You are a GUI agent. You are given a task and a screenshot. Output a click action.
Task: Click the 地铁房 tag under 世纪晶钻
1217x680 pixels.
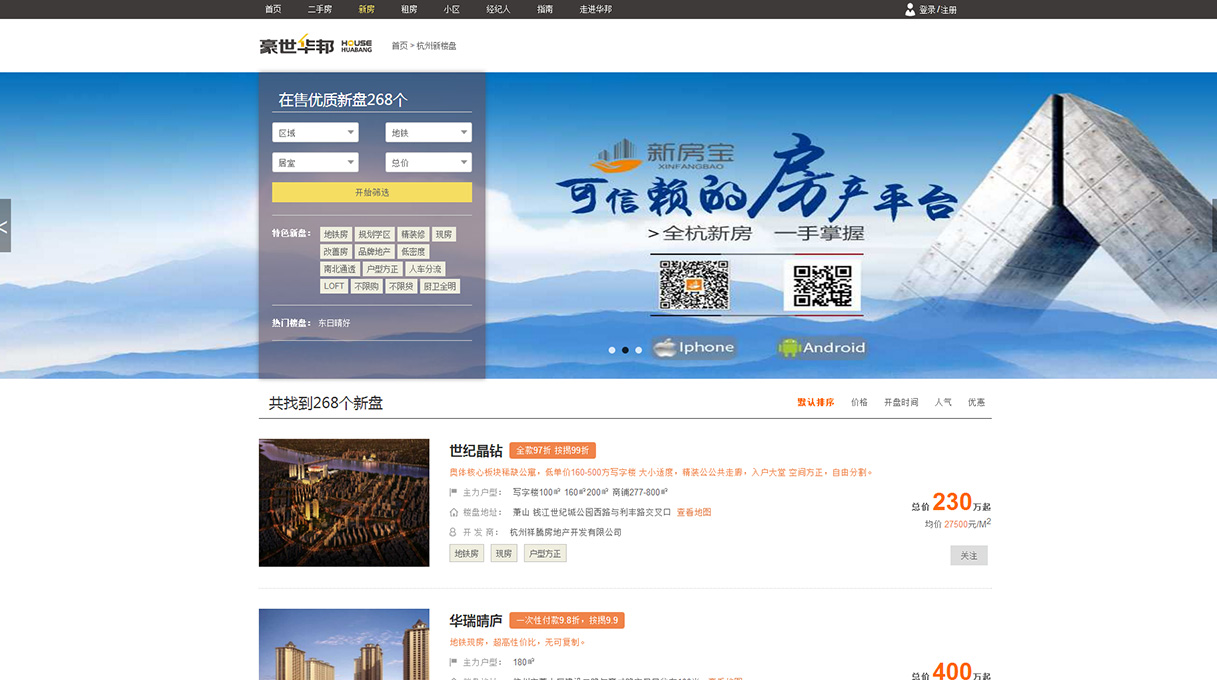(467, 553)
